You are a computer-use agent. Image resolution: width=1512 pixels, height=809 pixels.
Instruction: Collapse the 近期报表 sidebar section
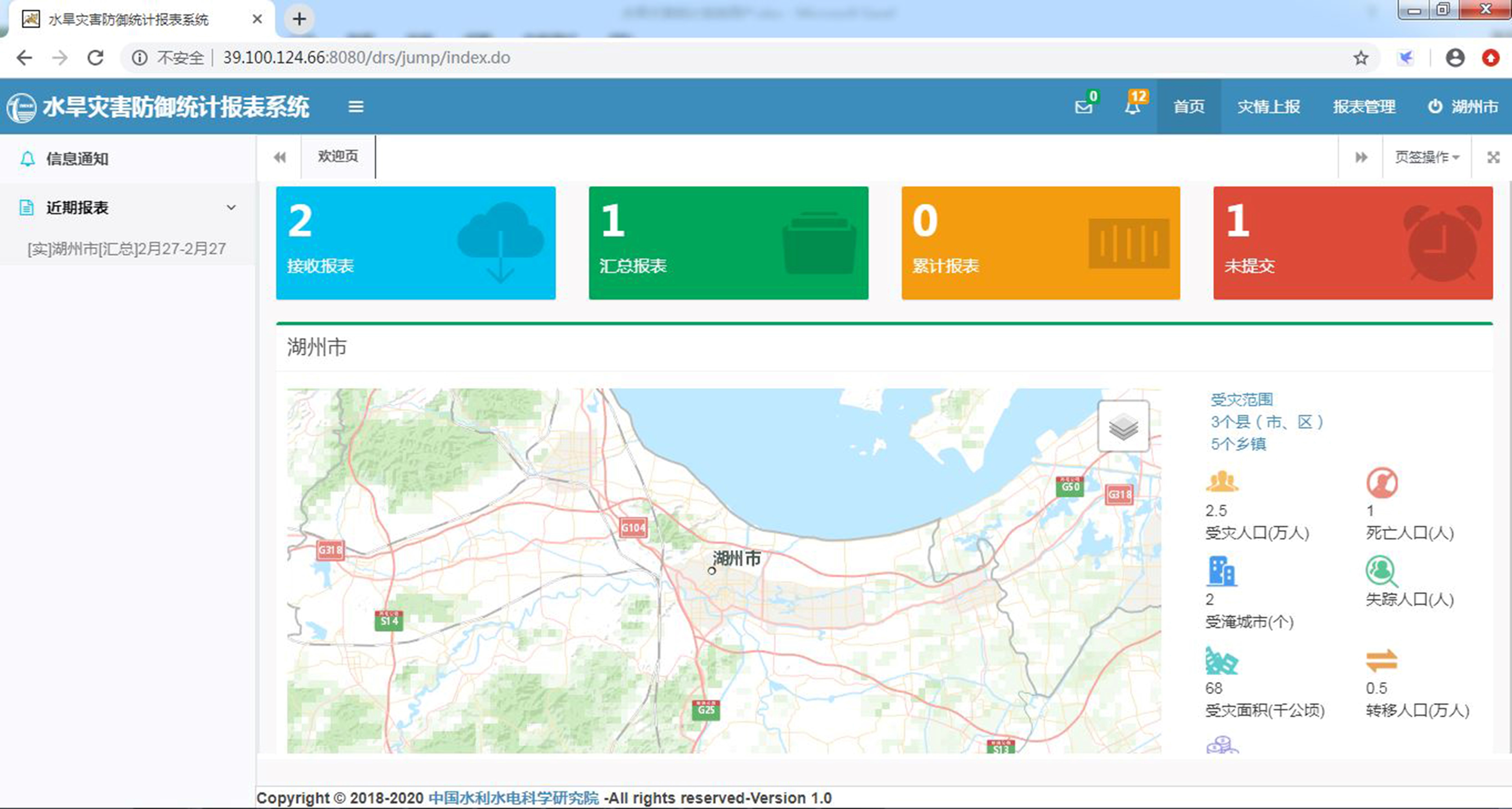[x=231, y=207]
